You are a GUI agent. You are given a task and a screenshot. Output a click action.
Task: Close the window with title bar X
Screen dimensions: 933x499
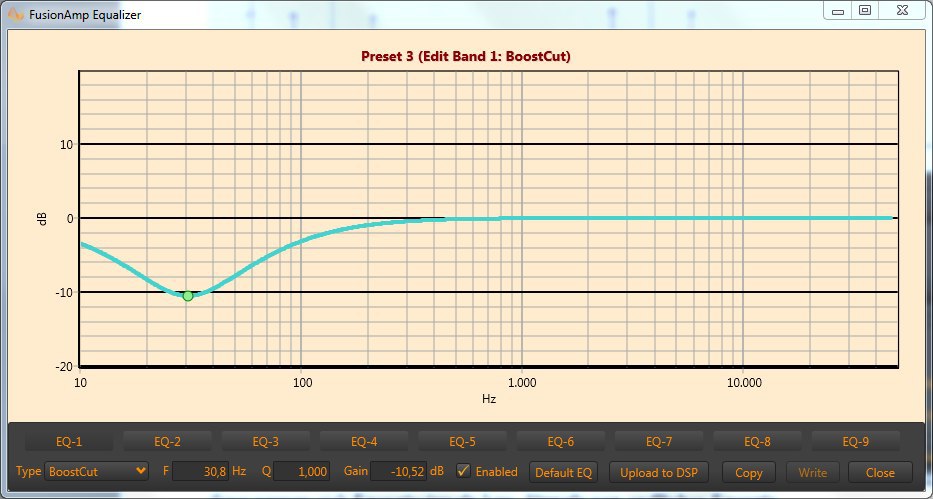pos(903,11)
